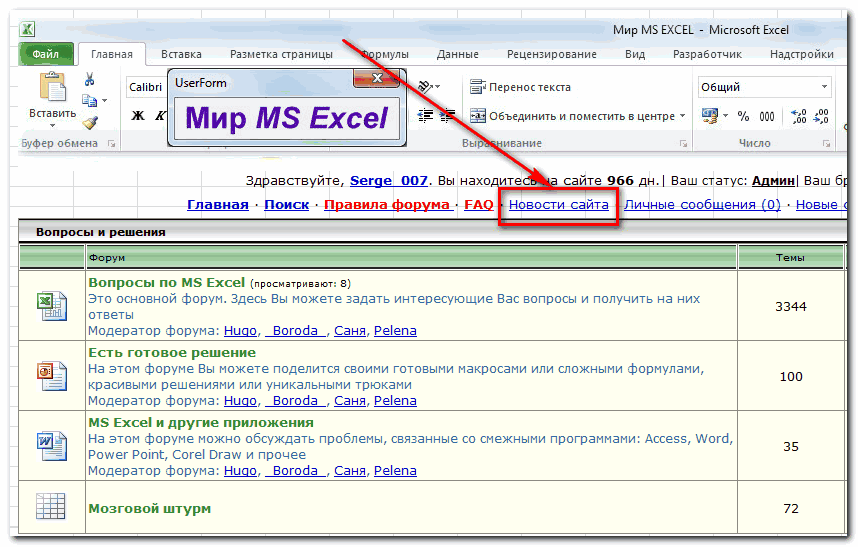Open the Copy dropdown arrow
858x547 pixels.
[105, 101]
